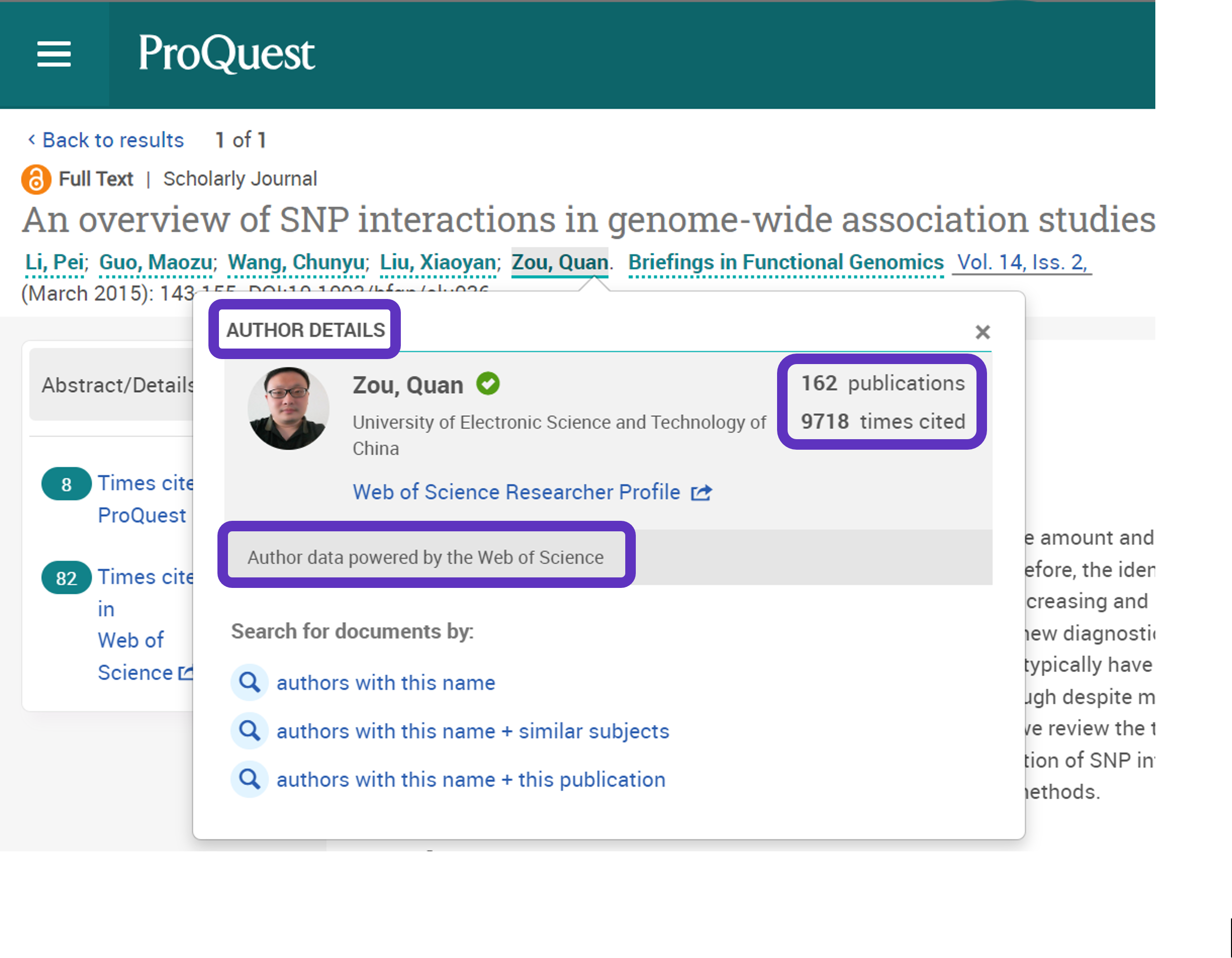
Task: Search authors with this name + similar subjects
Action: [472, 731]
